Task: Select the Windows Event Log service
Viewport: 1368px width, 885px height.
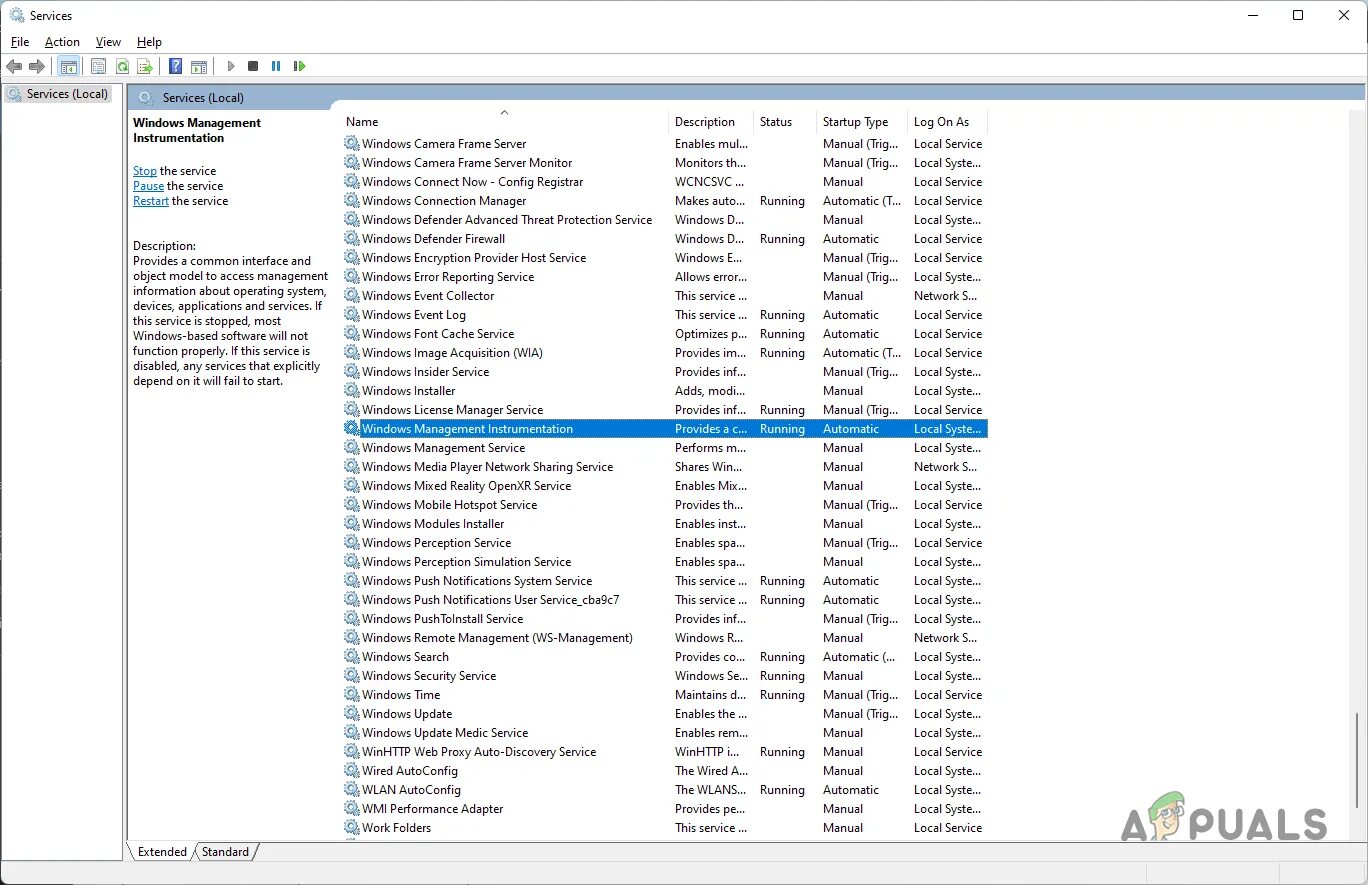Action: click(665, 315)
